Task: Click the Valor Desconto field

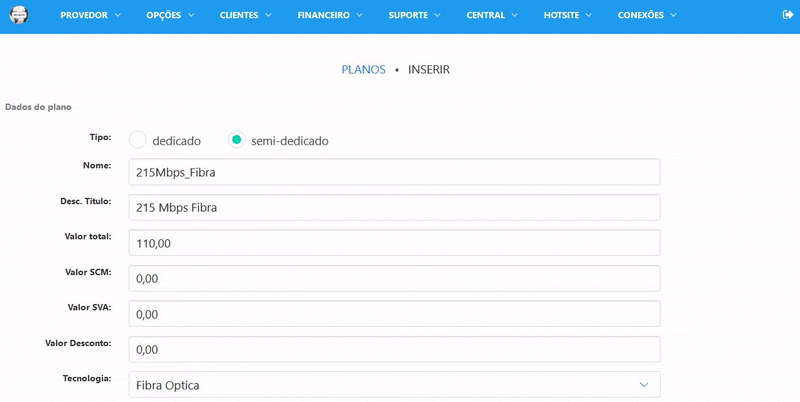Action: [x=394, y=349]
